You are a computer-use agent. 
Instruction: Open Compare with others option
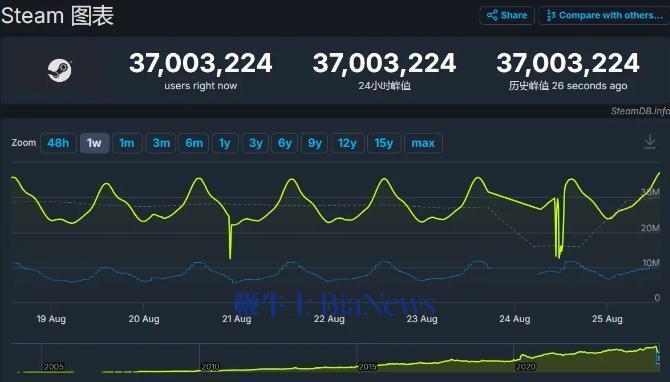click(604, 15)
